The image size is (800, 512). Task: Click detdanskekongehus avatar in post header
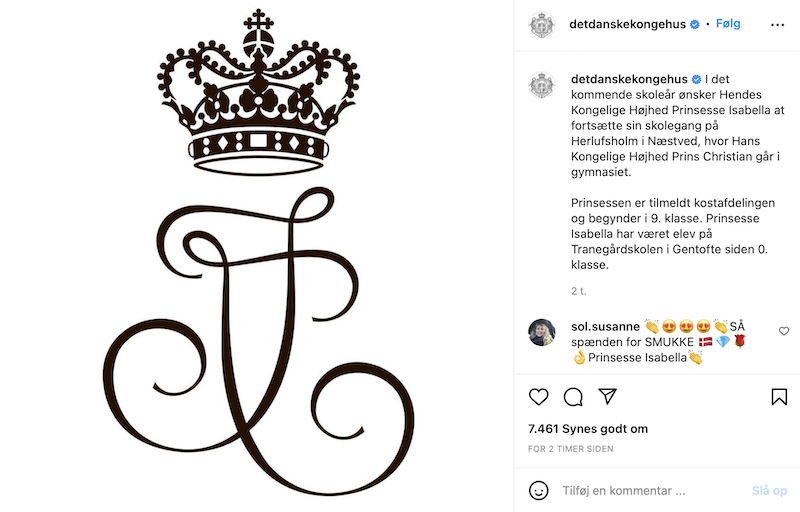pos(542,24)
